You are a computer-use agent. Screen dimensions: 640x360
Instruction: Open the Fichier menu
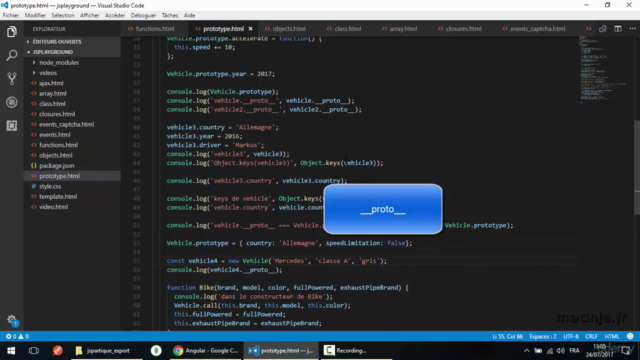pyautogui.click(x=11, y=15)
